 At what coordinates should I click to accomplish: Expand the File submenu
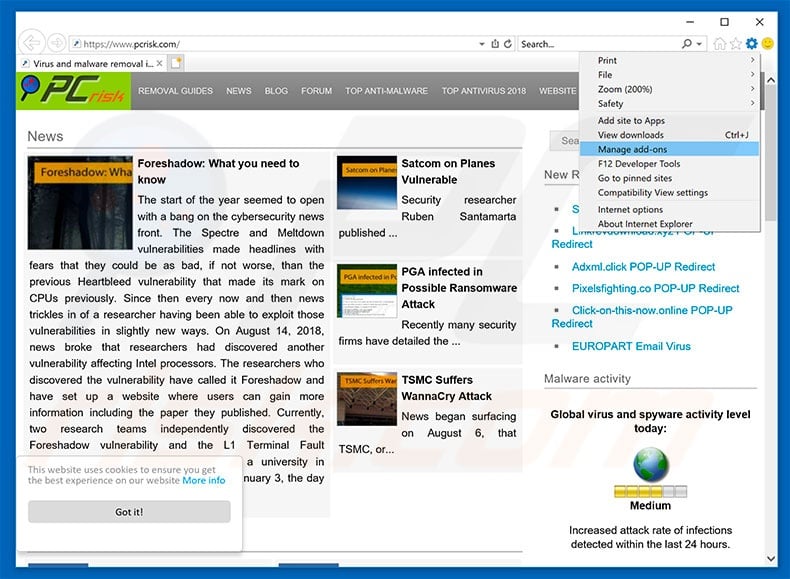click(x=753, y=75)
